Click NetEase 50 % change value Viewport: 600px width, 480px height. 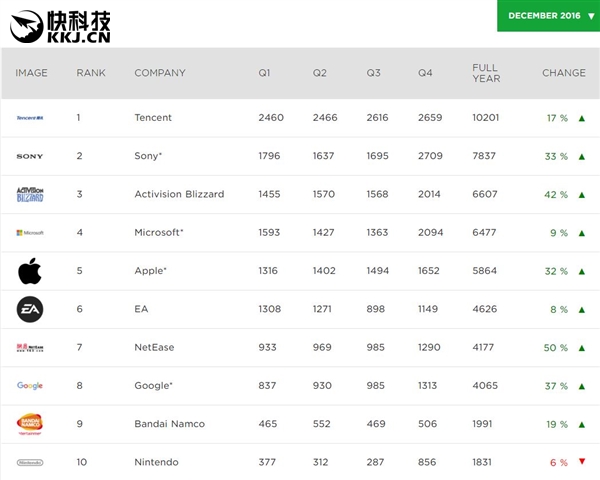556,348
